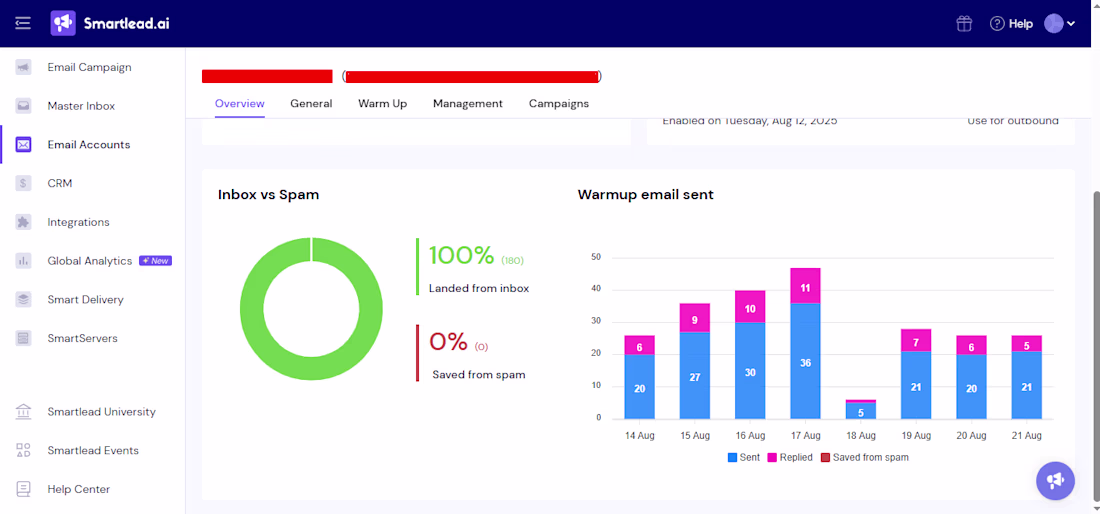Click the Integrations puzzle piece icon

(23, 222)
